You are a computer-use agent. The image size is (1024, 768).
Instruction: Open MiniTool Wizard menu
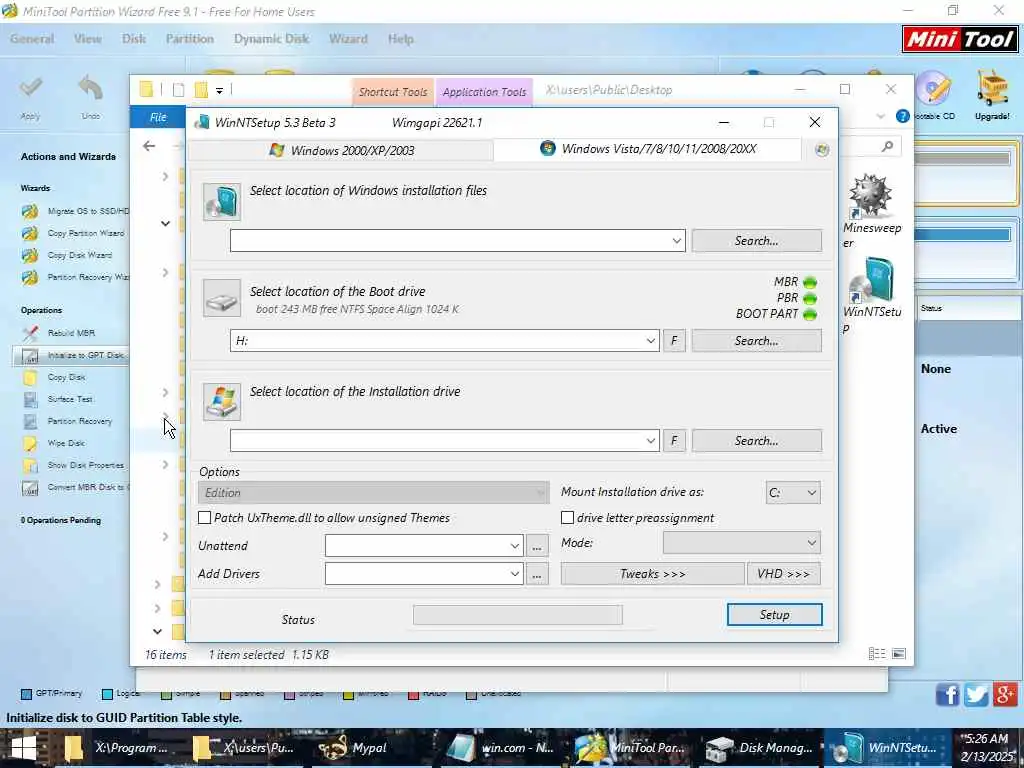point(348,39)
